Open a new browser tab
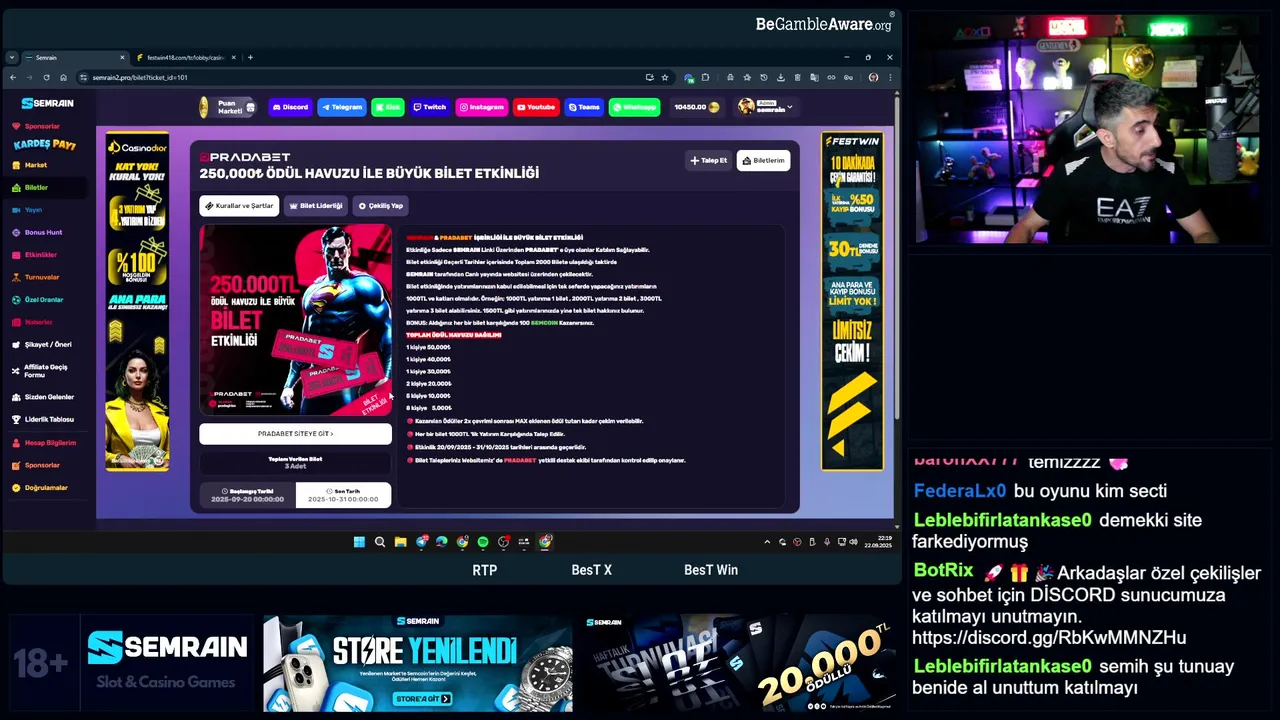The image size is (1280, 720). 250,57
